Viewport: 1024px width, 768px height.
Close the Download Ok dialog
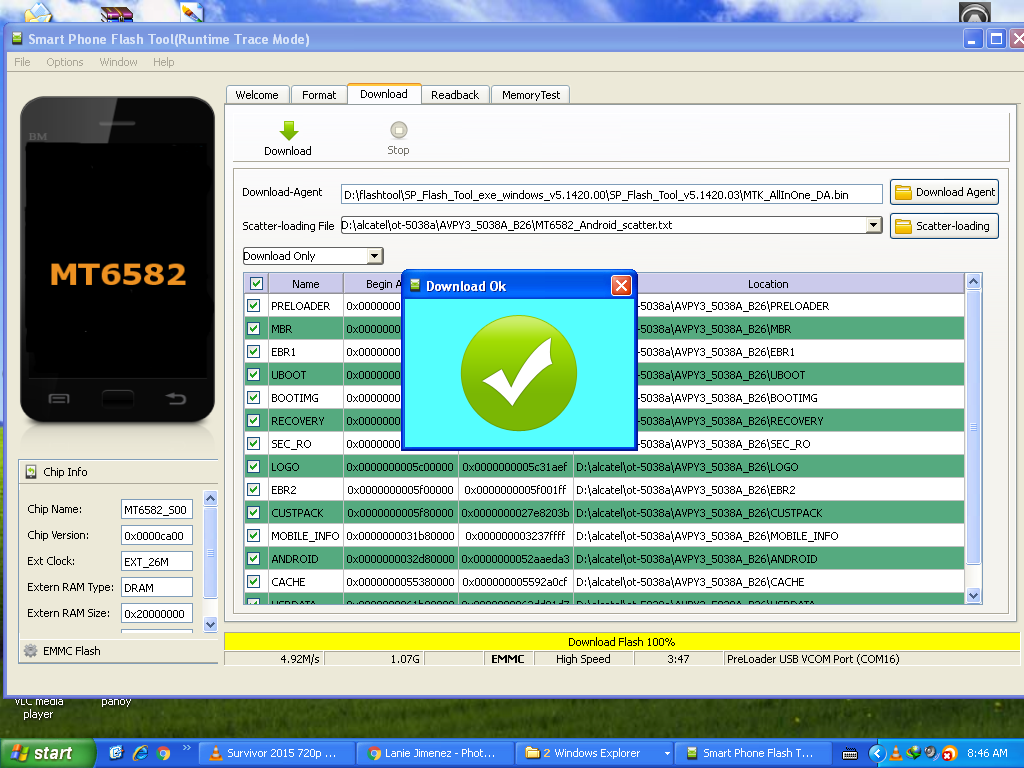point(621,286)
